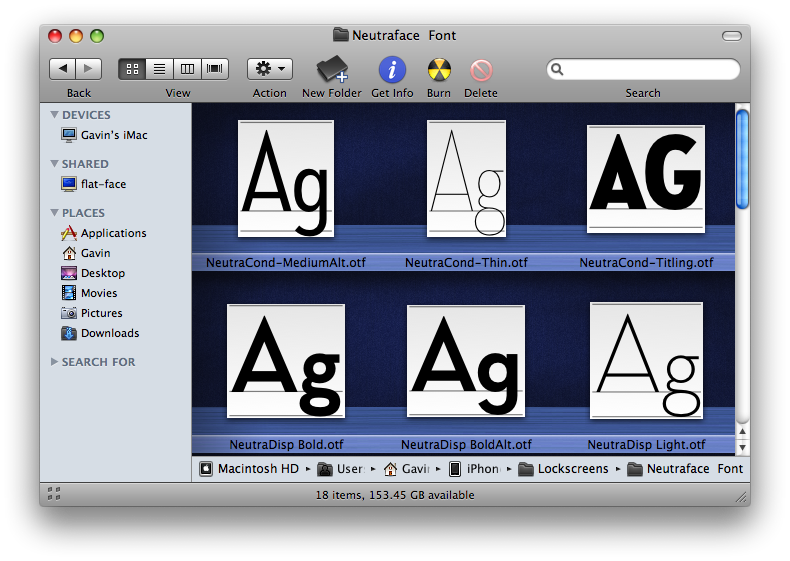Image resolution: width=790 pixels, height=561 pixels.
Task: Click Macintosh HD in the path bar
Action: [249, 469]
